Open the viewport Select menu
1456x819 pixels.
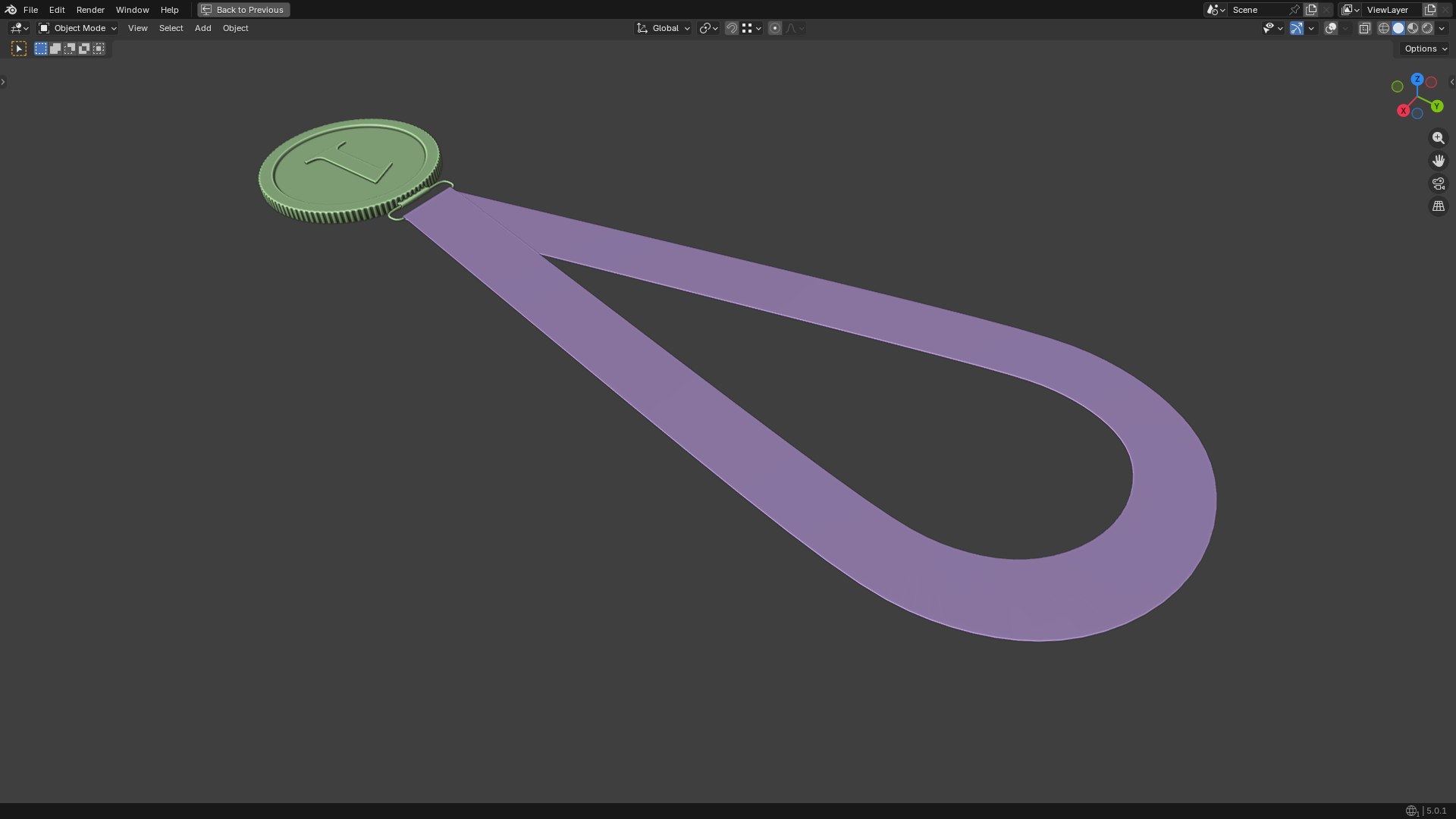tap(171, 28)
